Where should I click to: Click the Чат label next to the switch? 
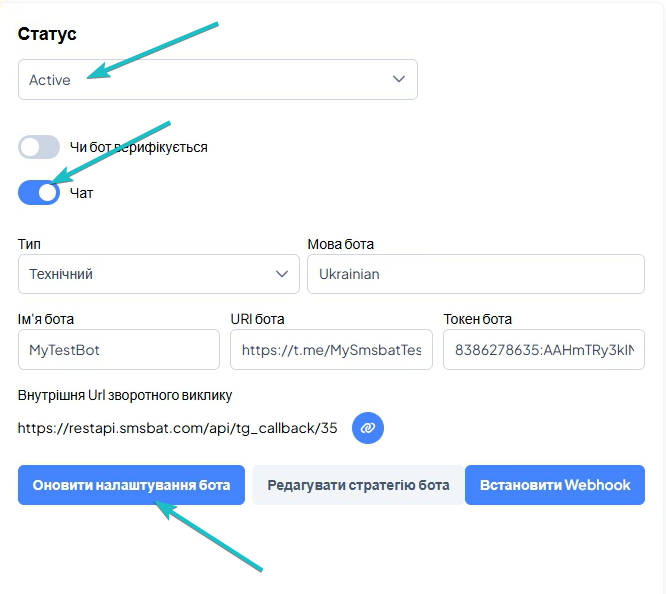point(82,193)
